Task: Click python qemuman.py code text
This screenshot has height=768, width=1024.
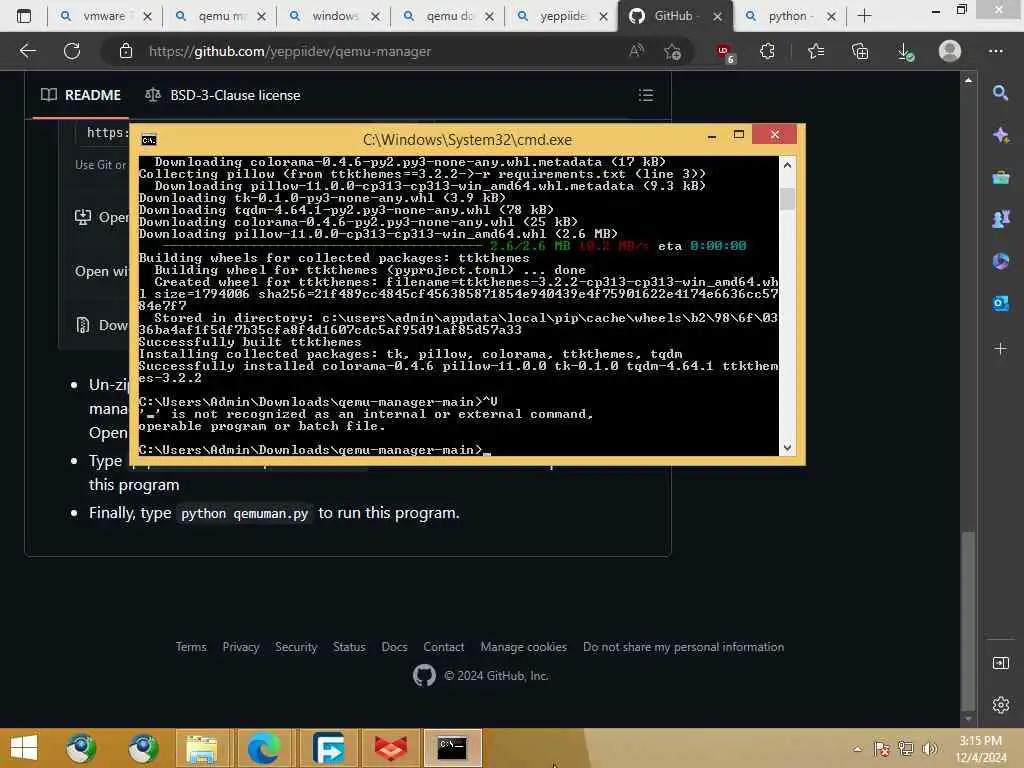Action: (x=244, y=513)
